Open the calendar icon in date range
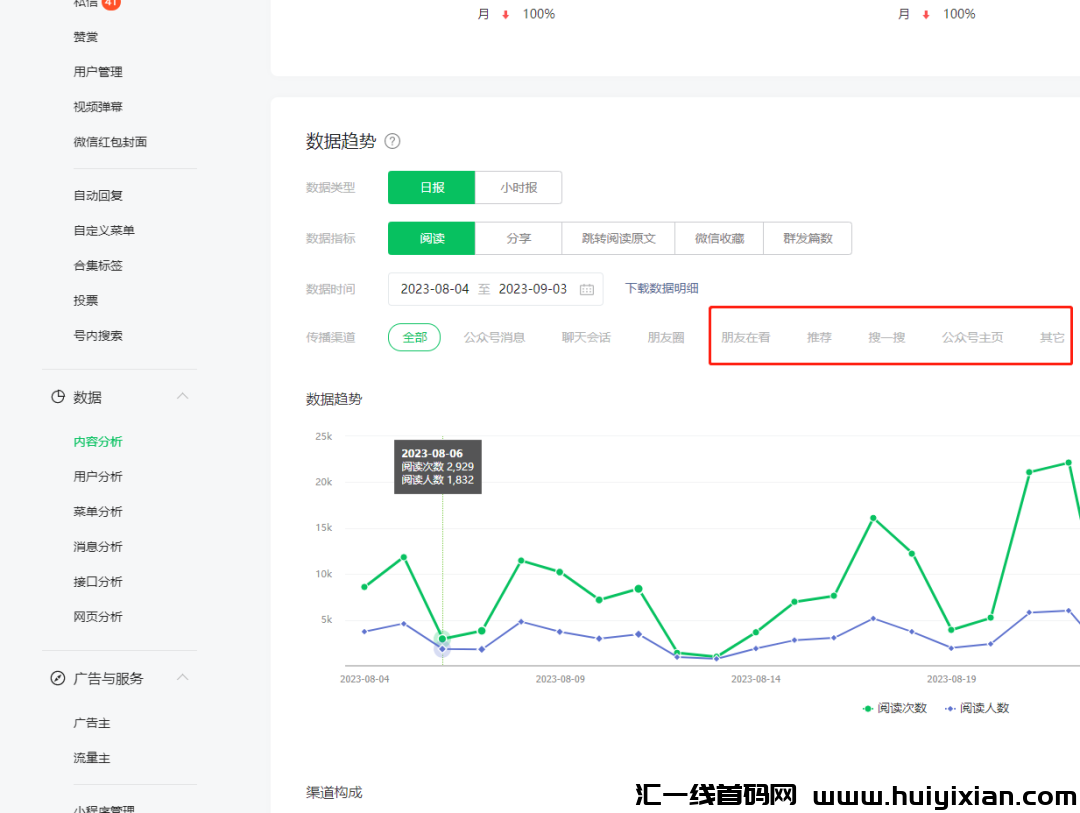This screenshot has height=813, width=1080. pyautogui.click(x=587, y=289)
